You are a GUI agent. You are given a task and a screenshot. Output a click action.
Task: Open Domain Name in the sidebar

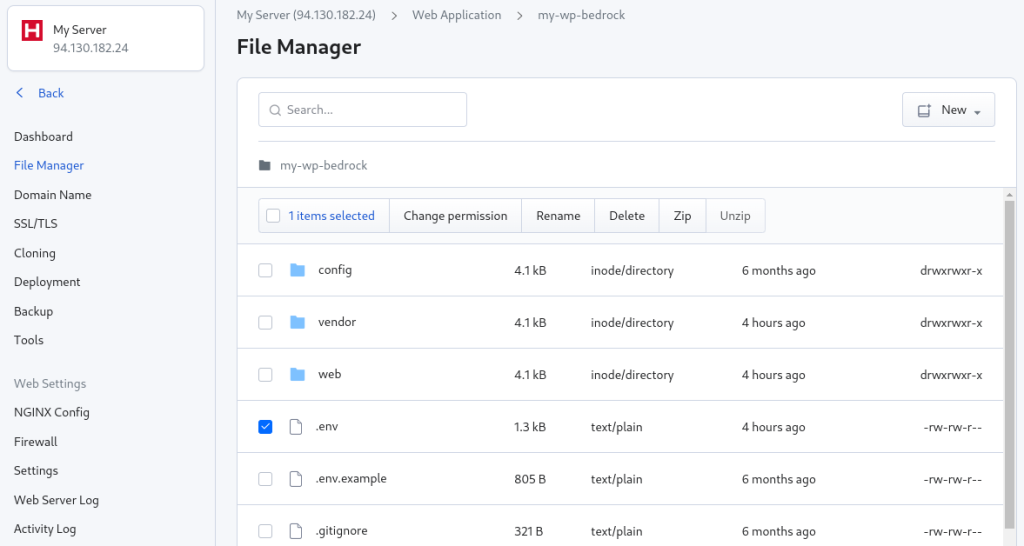52,195
